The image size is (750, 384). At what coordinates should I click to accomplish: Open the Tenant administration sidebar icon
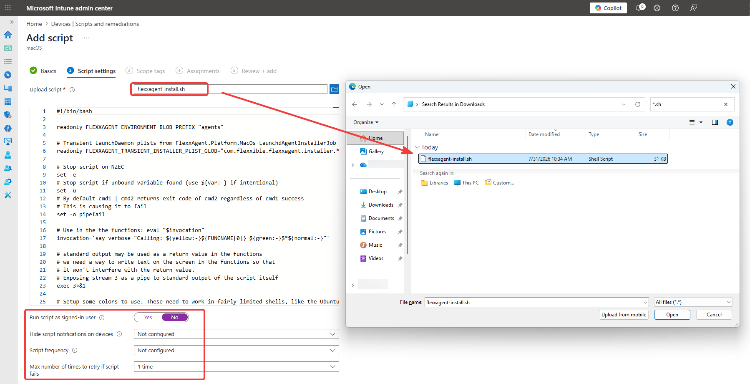pyautogui.click(x=8, y=182)
